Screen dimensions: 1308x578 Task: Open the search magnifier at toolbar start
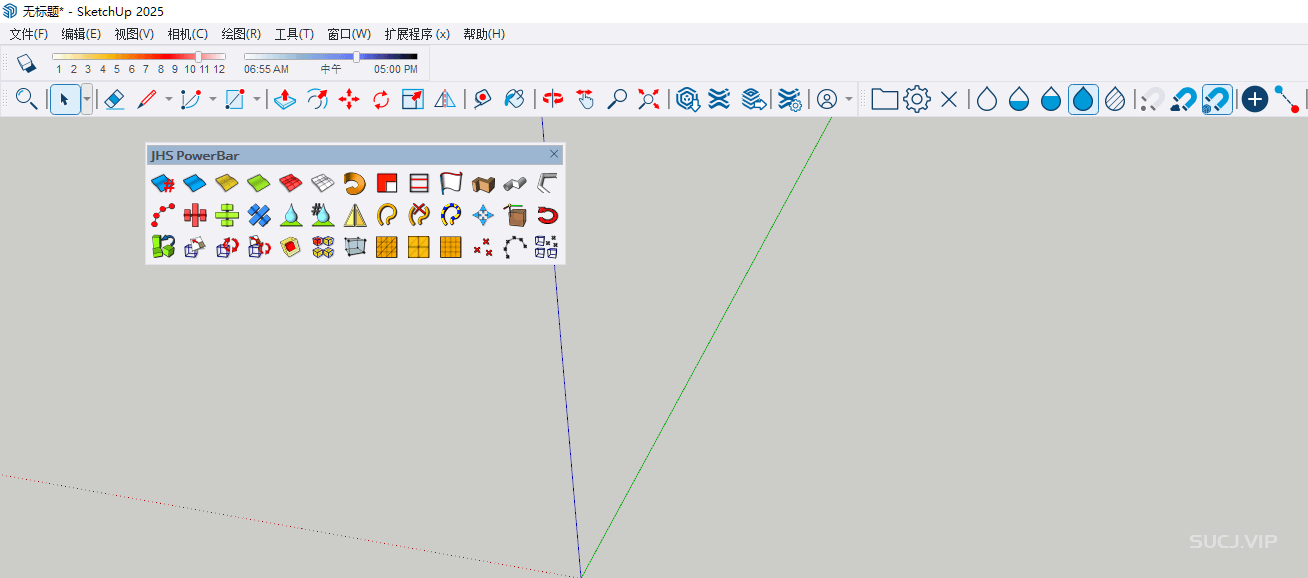click(27, 99)
